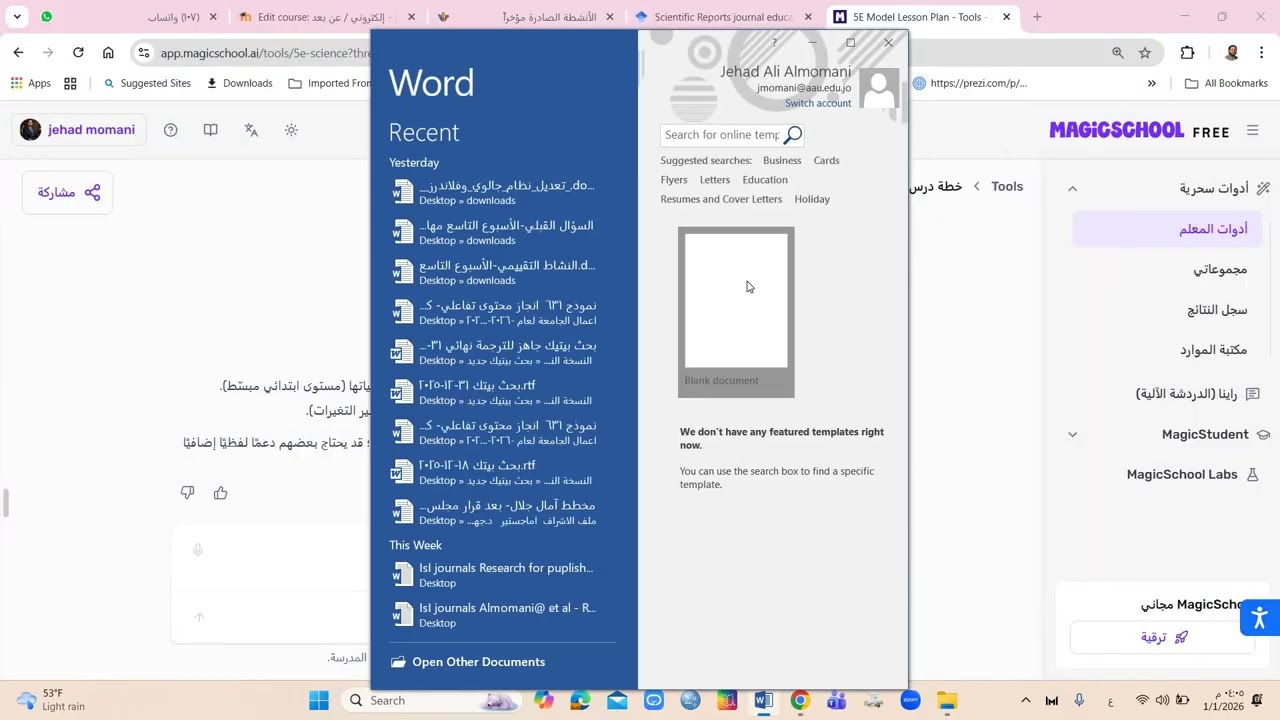This screenshot has height=720, width=1280.
Task: Open the Apps bookmarks shortcut
Action: click(30, 83)
